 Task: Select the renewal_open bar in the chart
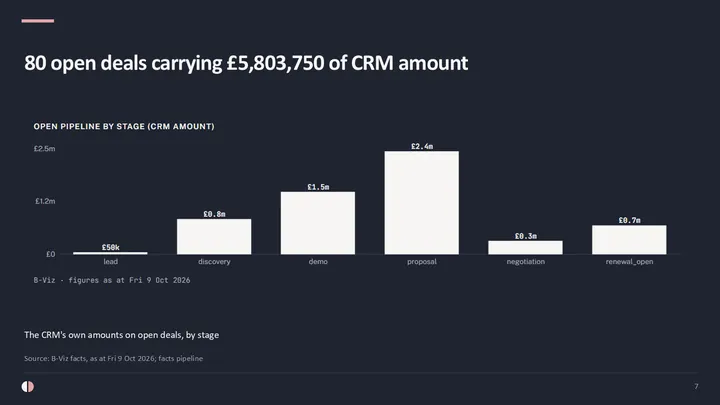click(629, 240)
